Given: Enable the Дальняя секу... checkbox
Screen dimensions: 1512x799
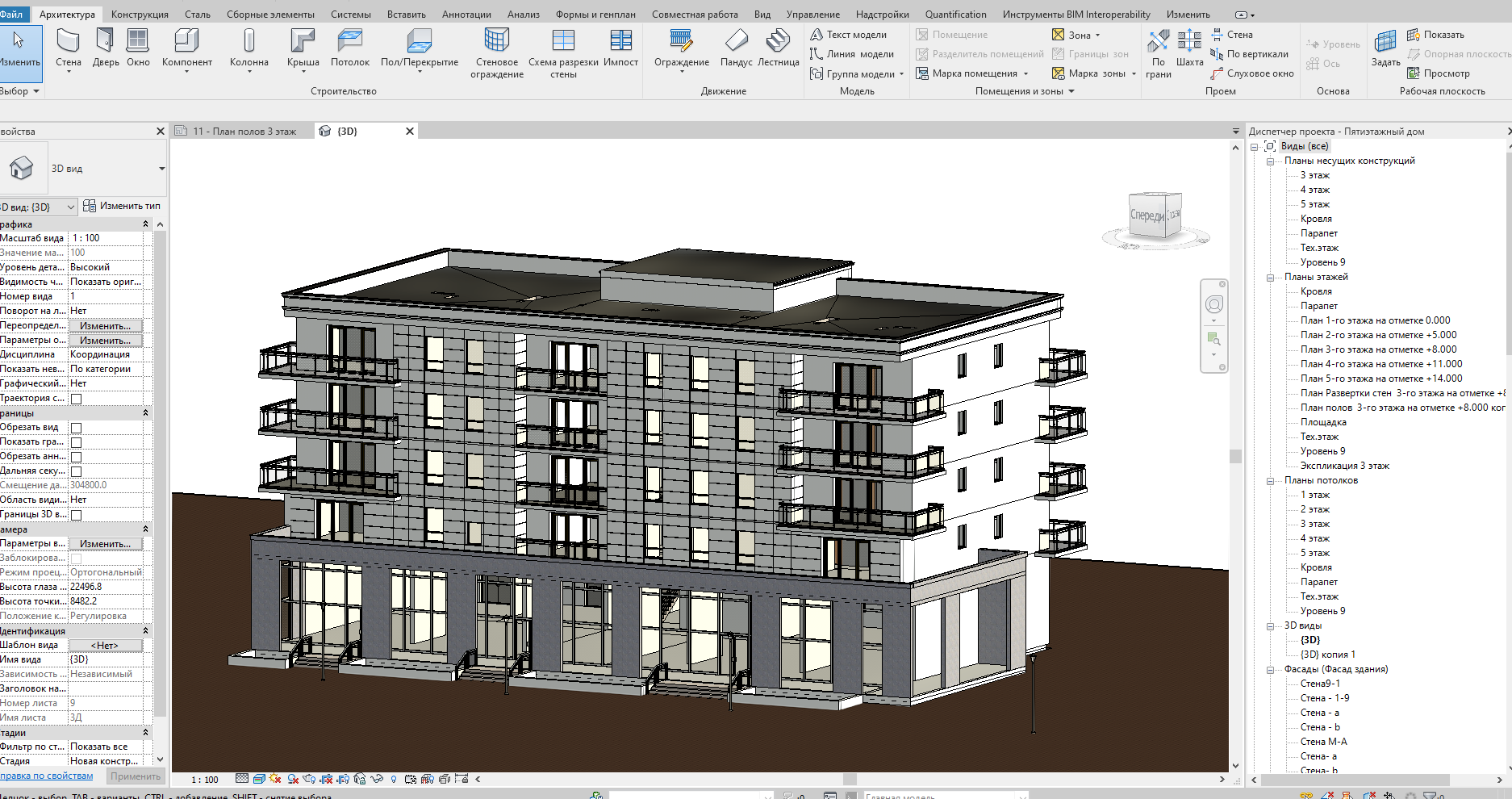Looking at the screenshot, I should pyautogui.click(x=76, y=471).
